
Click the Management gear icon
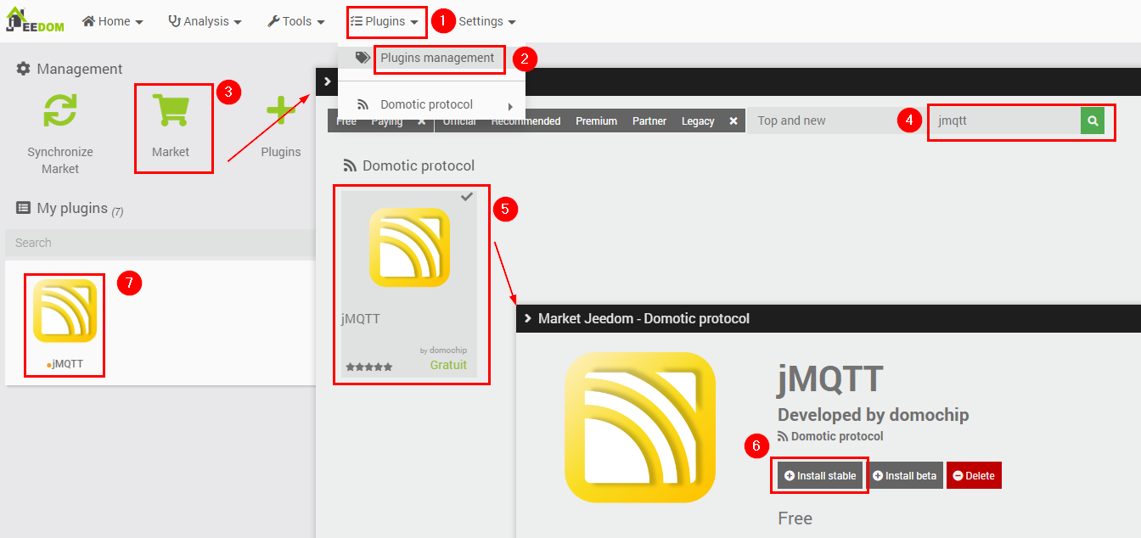(x=23, y=68)
